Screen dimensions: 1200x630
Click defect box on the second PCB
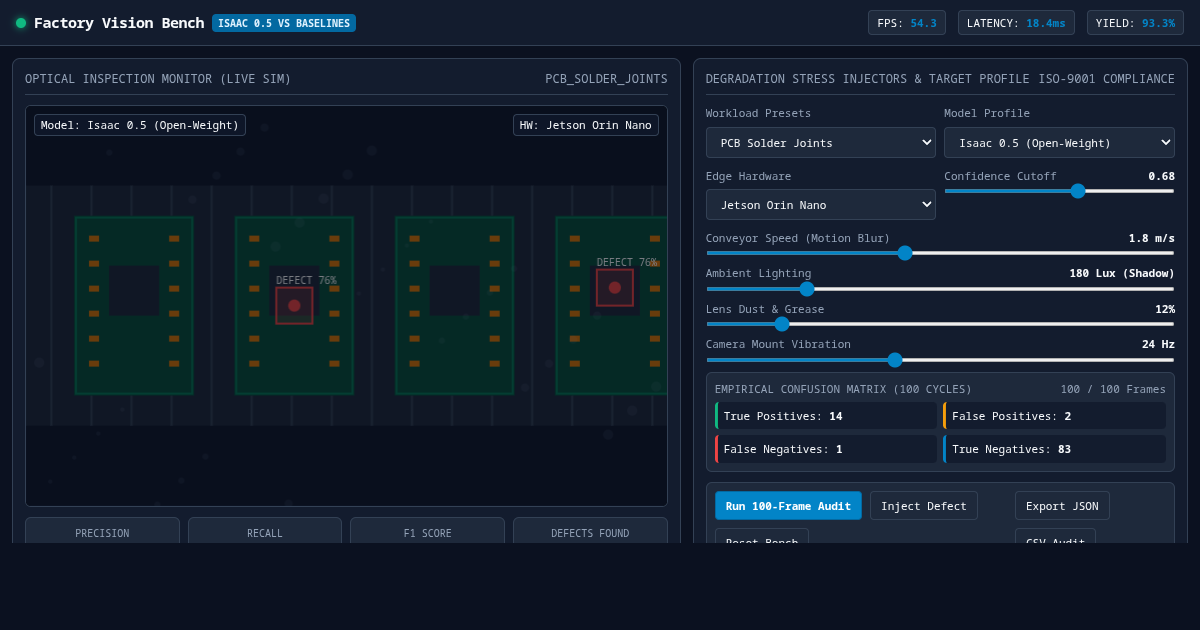(294, 306)
